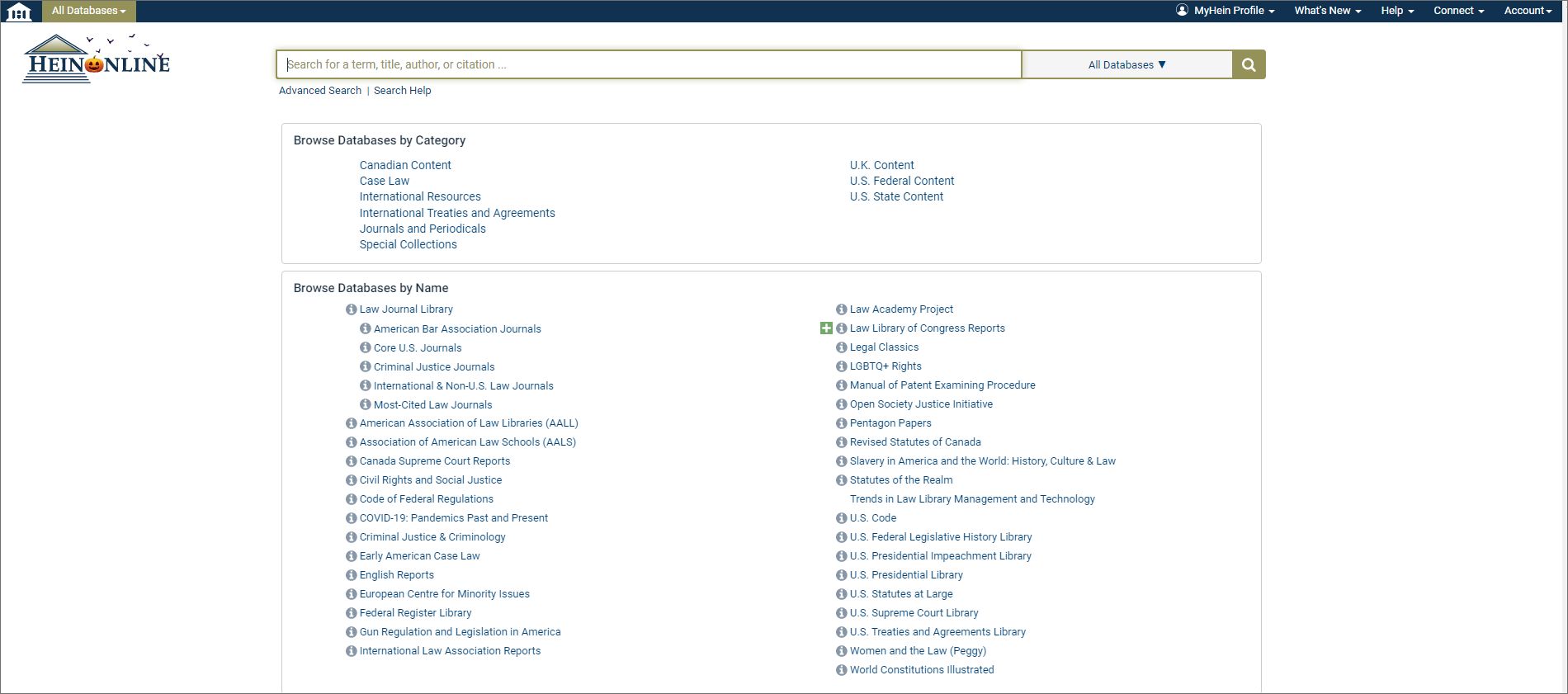
Task: Open info icon for Women and the Law (Peggy)
Action: point(841,651)
